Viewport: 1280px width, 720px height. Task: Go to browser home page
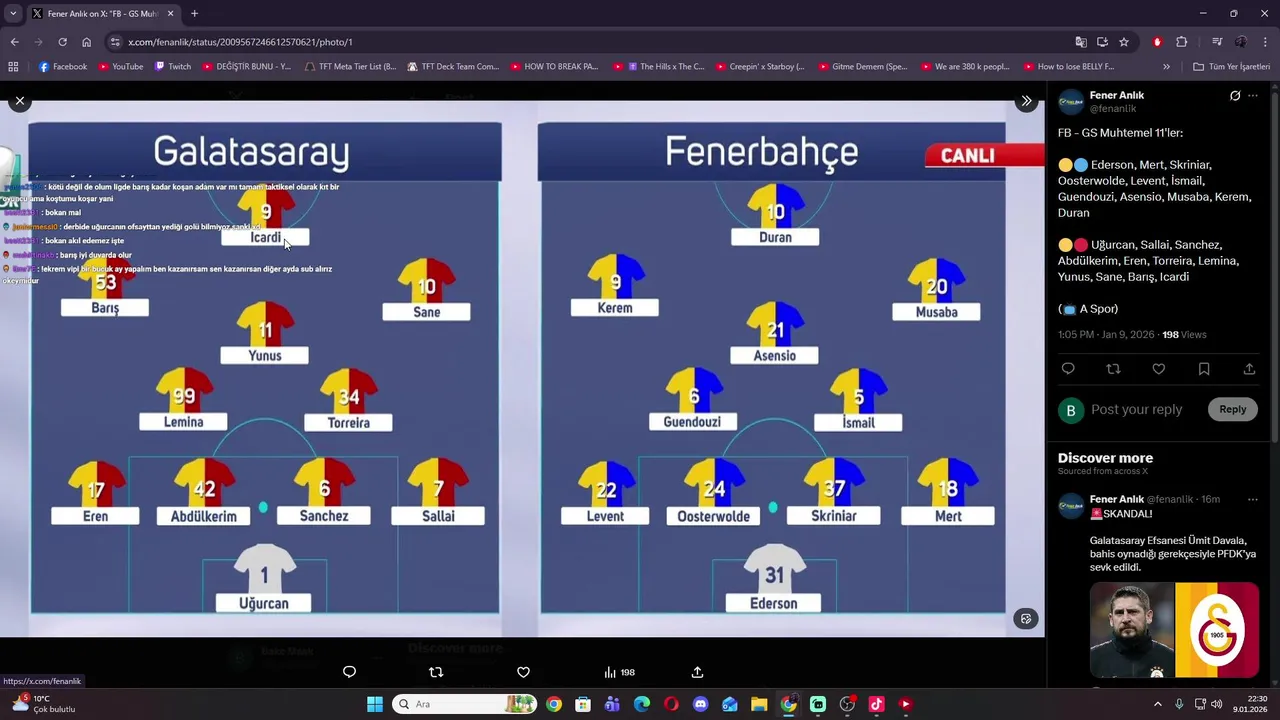pos(86,42)
